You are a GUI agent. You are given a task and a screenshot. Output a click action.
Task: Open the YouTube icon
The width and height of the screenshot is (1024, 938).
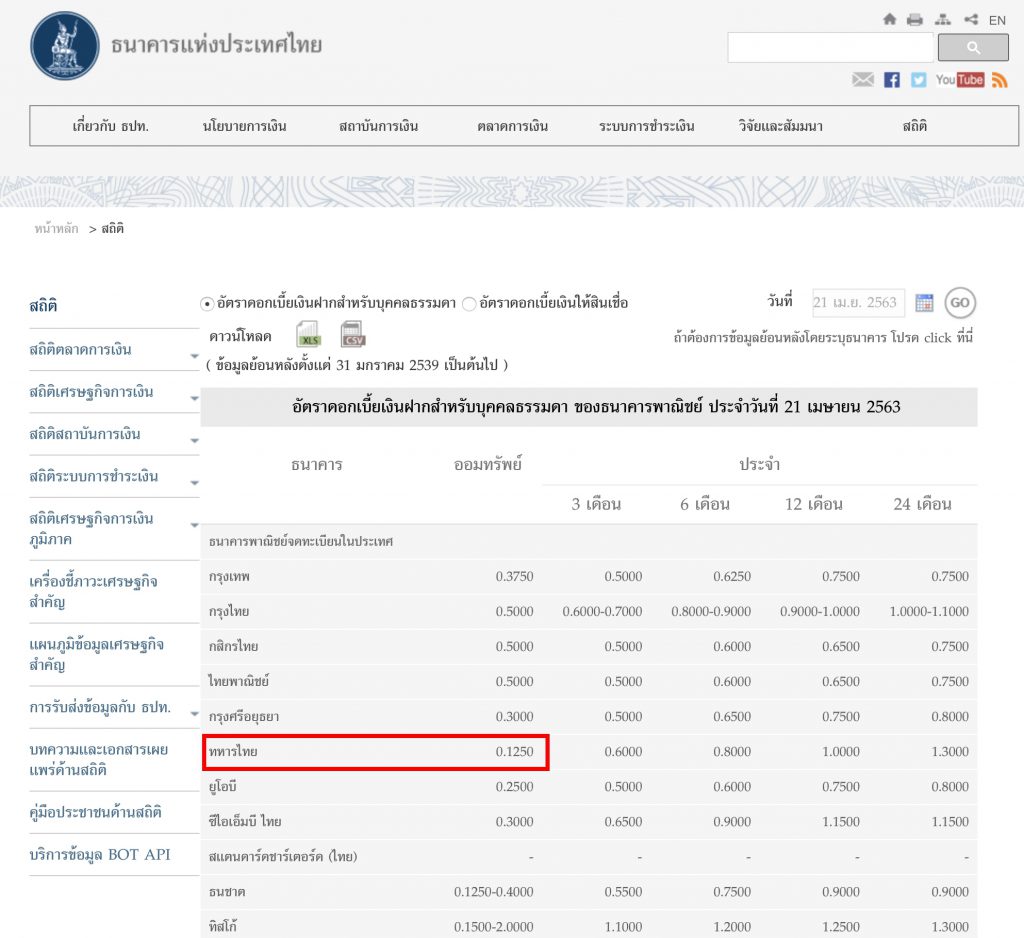pos(959,80)
